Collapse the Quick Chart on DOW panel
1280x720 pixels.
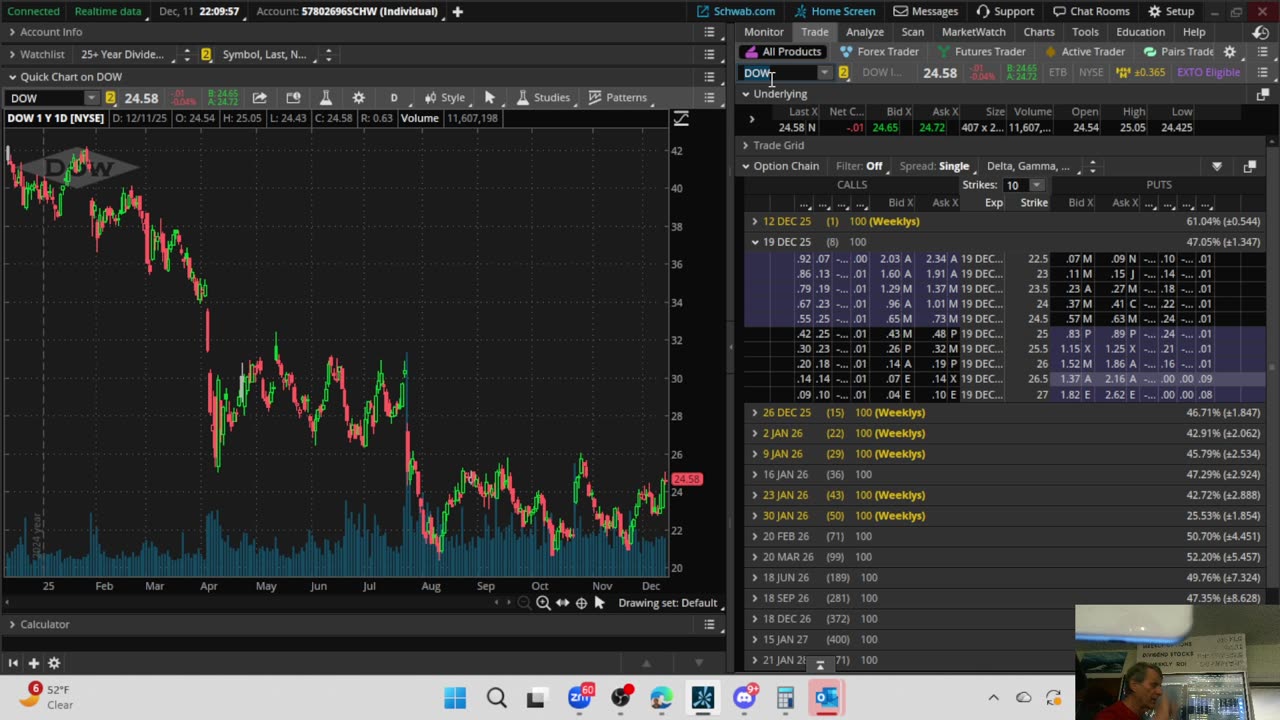(12, 76)
